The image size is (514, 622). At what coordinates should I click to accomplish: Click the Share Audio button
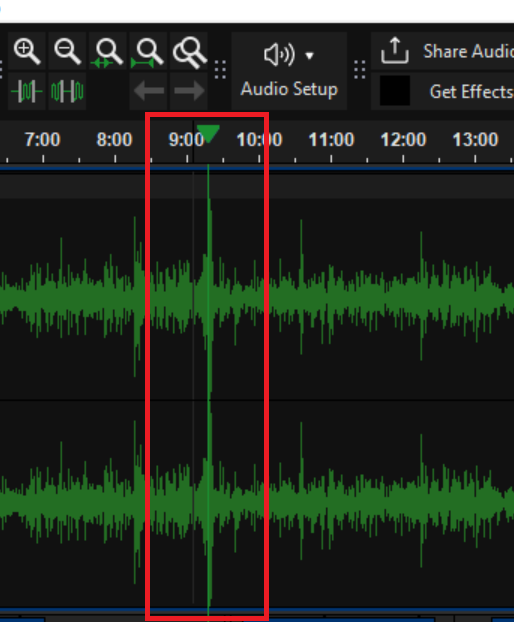pyautogui.click(x=442, y=51)
